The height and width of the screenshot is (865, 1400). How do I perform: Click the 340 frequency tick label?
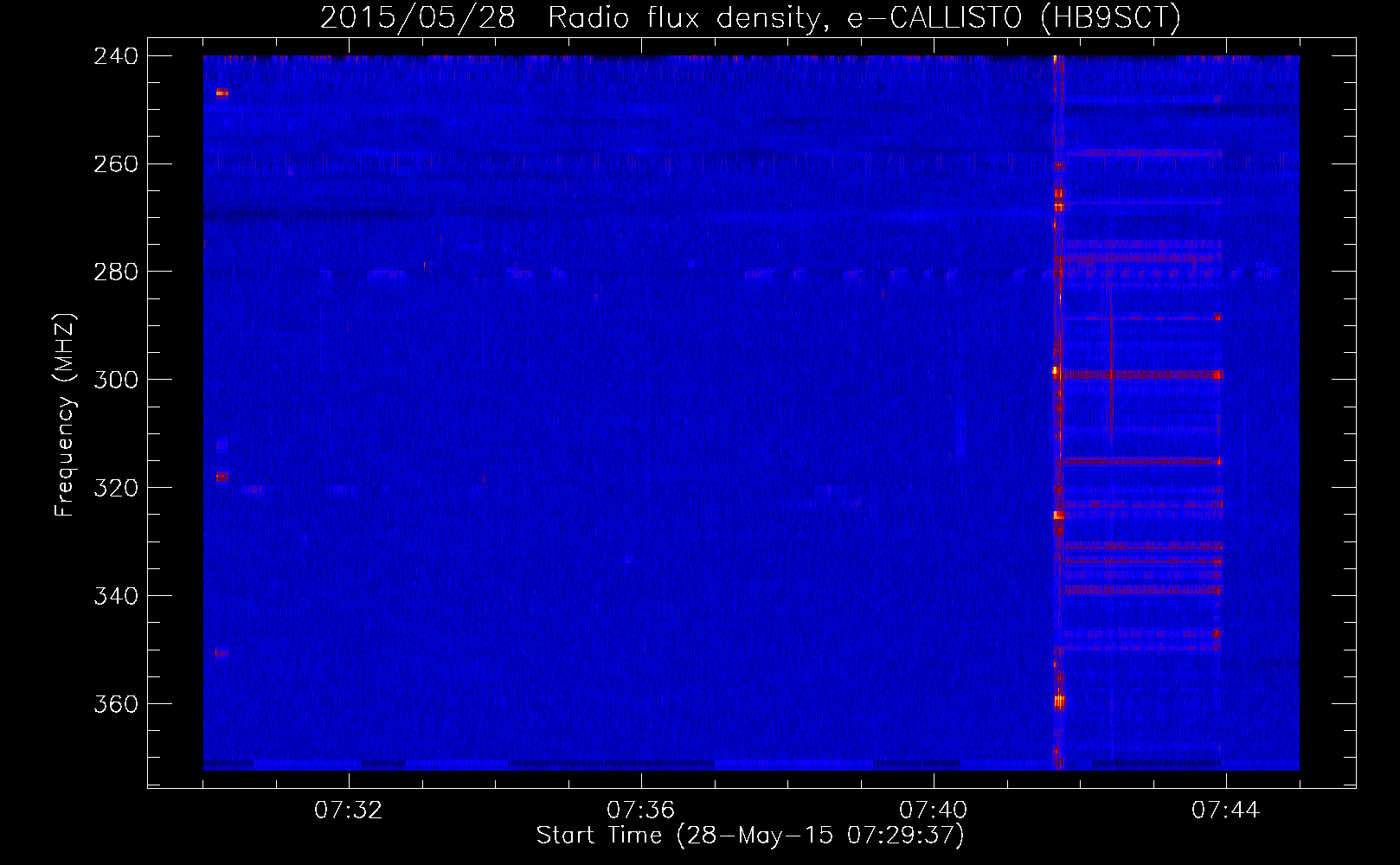click(115, 597)
